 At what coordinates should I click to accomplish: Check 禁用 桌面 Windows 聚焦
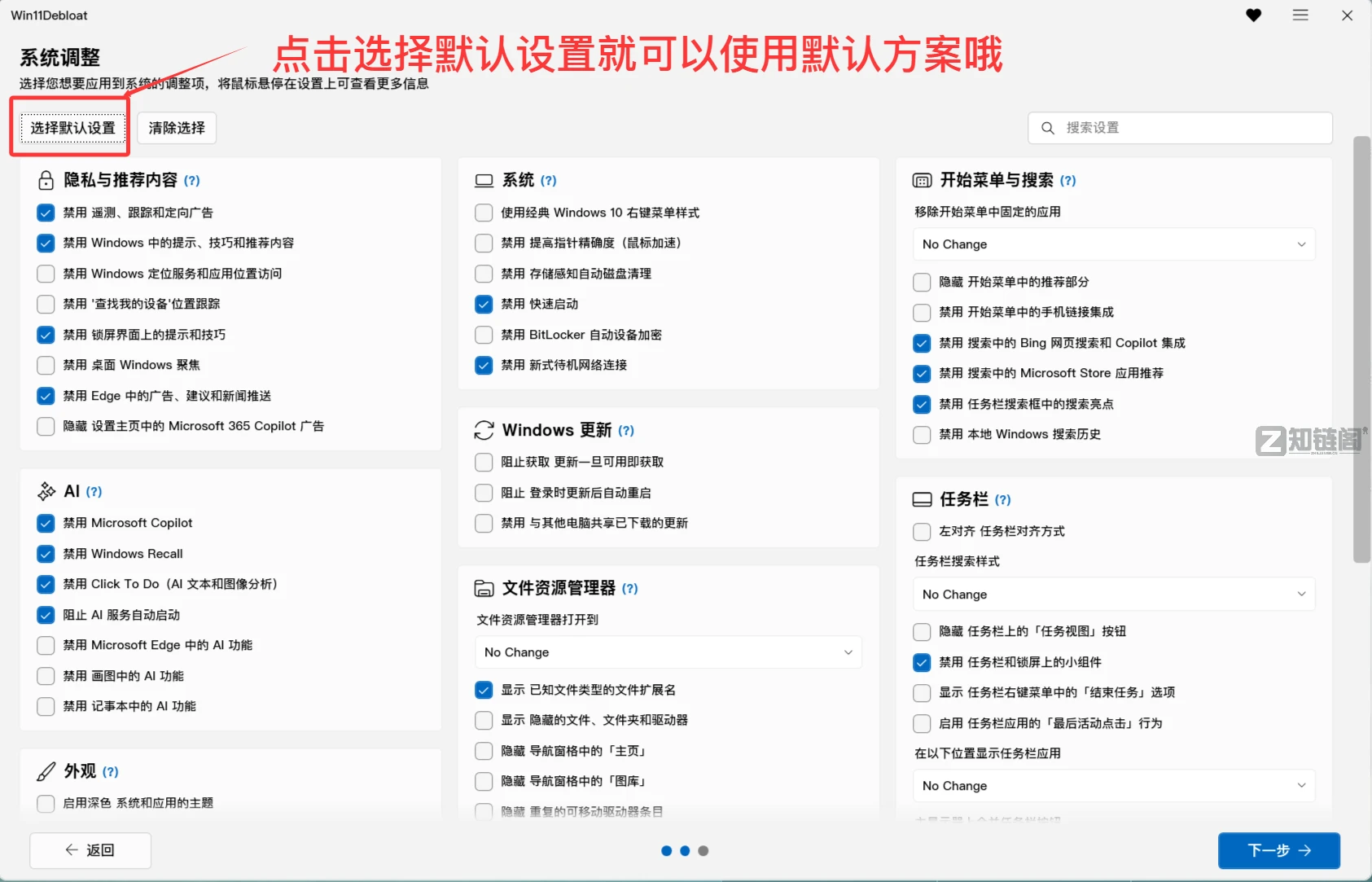point(46,365)
